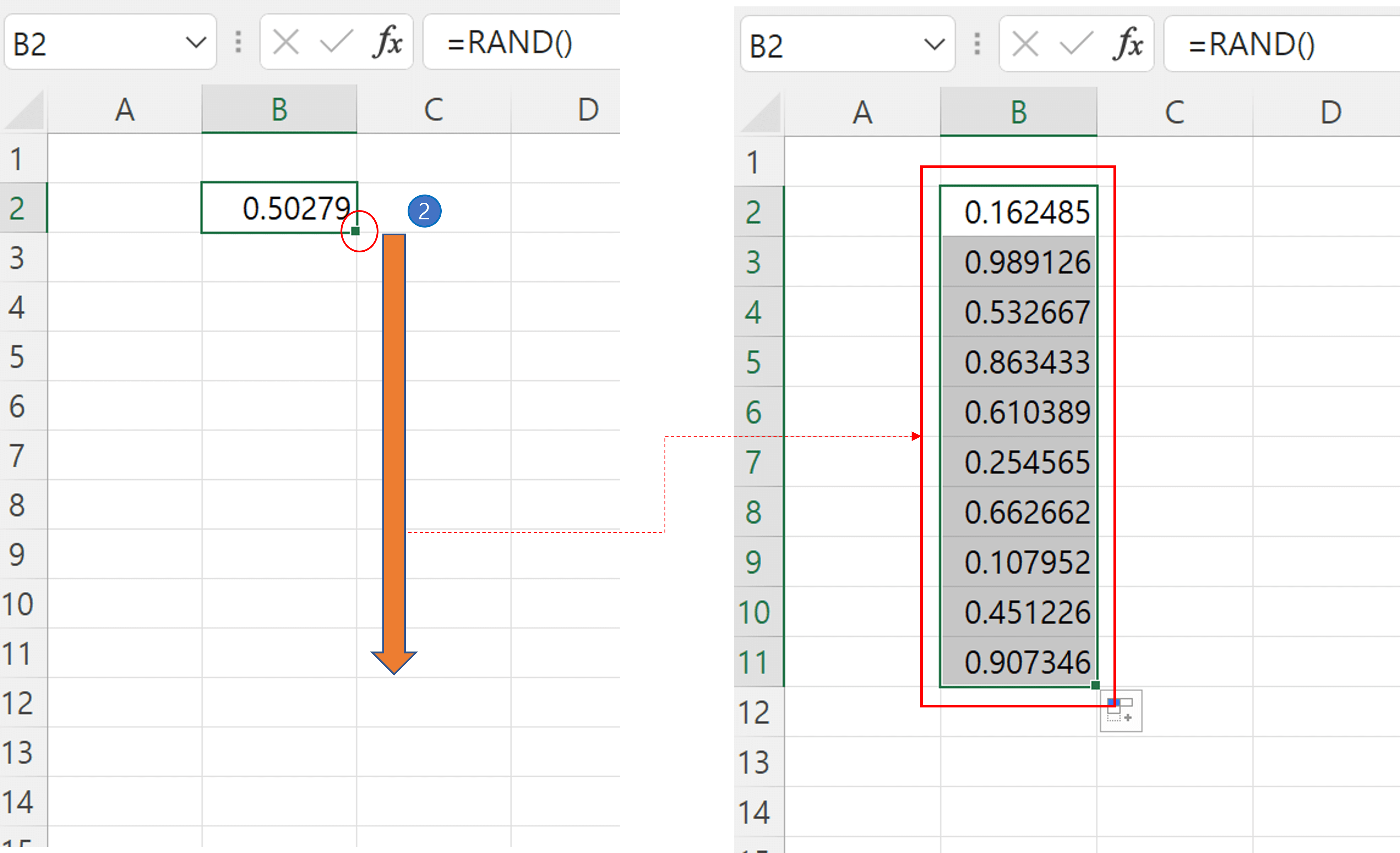The image size is (1400, 853).
Task: Select column C header in left sheet
Action: (x=434, y=109)
